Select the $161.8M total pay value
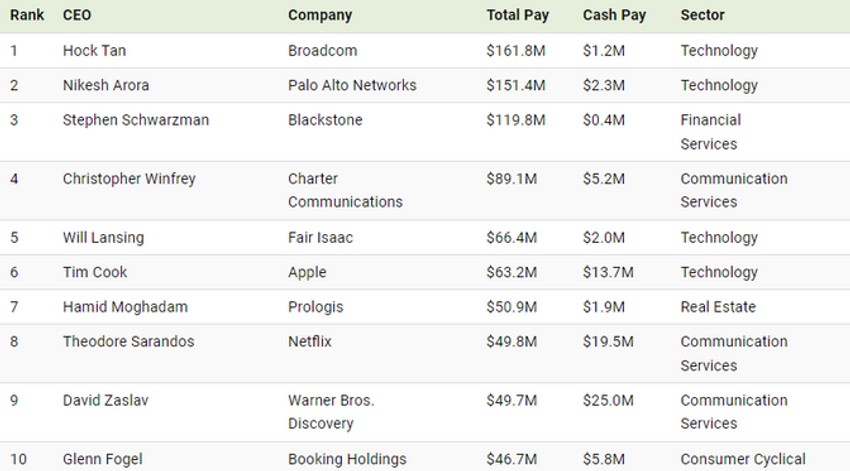Viewport: 850px width, 471px height. pos(516,51)
